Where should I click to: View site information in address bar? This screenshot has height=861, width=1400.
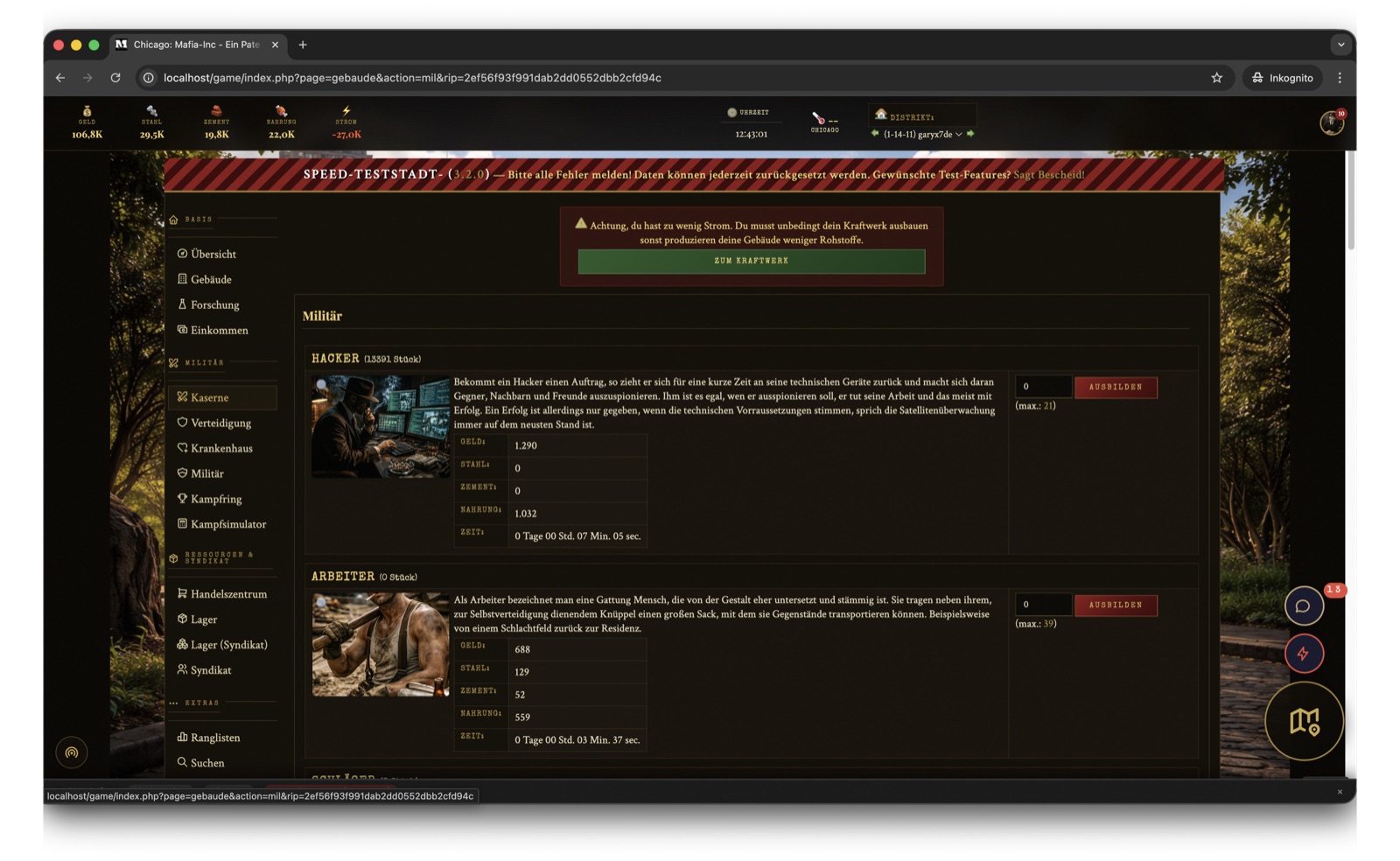(x=149, y=78)
